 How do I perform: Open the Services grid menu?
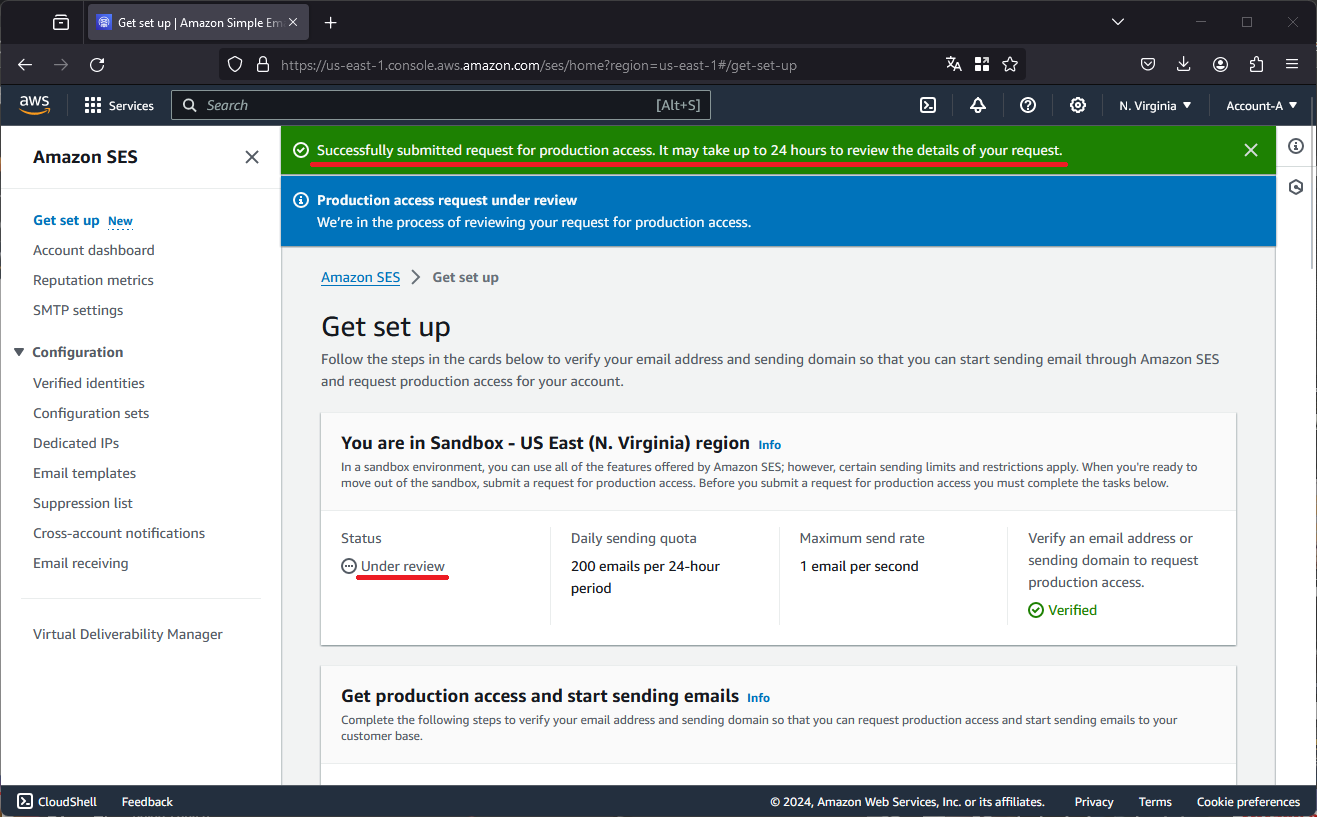pyautogui.click(x=119, y=105)
